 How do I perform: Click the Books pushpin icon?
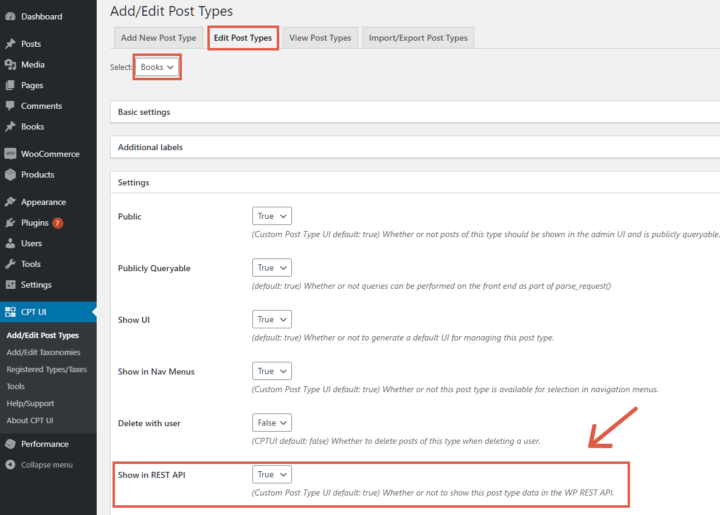pos(10,127)
